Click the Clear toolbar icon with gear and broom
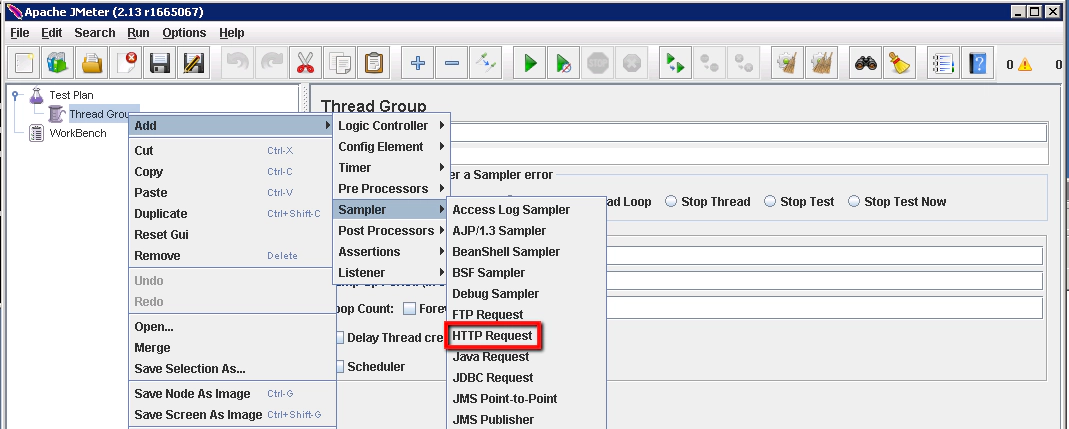Viewport: 1069px width, 429px height. (x=787, y=63)
